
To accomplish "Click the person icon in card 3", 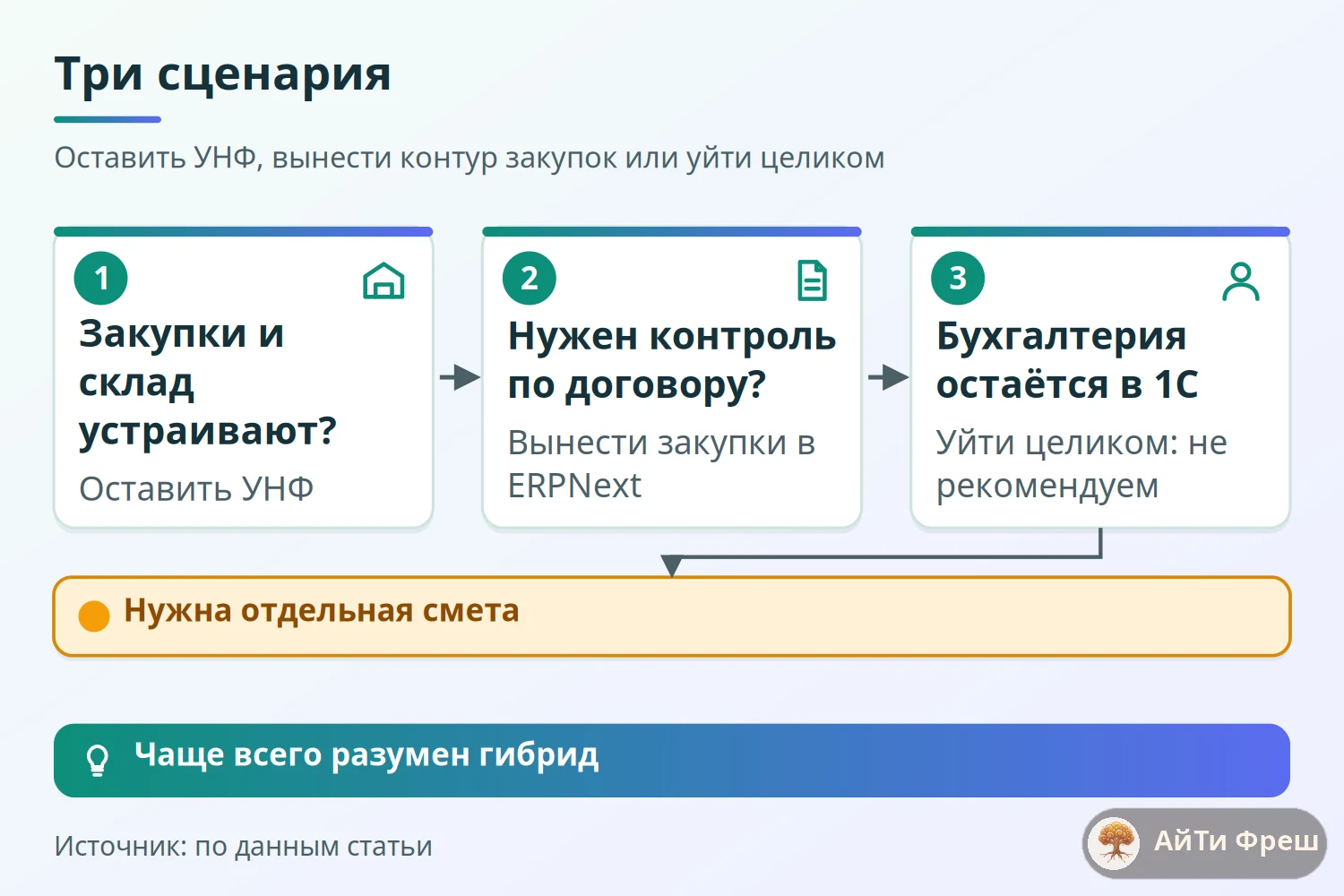I will tap(1241, 281).
